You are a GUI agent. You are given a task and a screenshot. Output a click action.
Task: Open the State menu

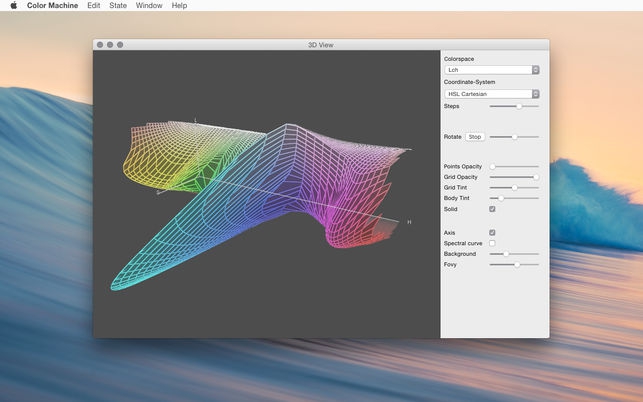(x=118, y=6)
